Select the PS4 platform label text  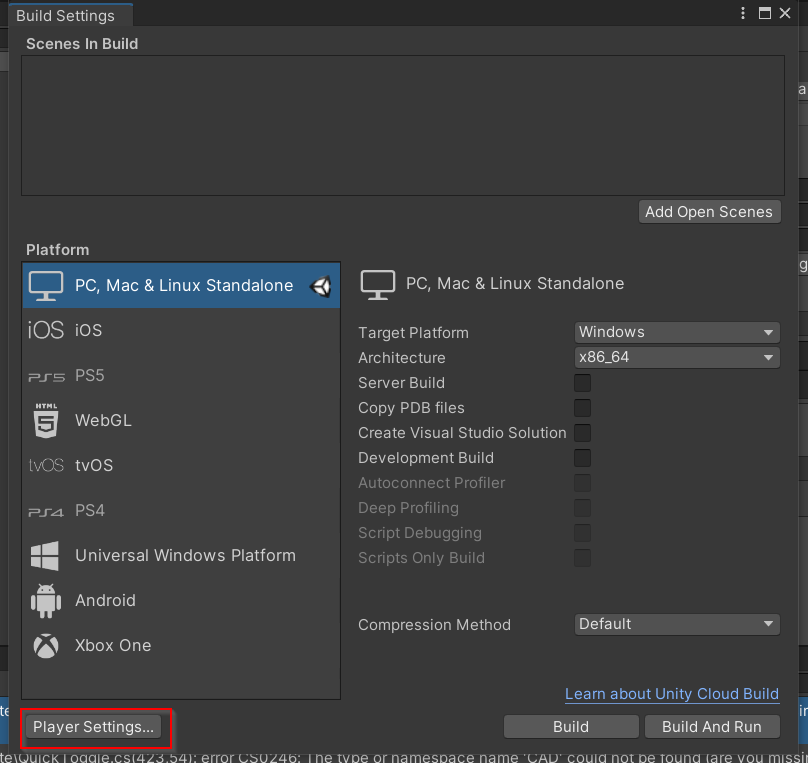click(90, 511)
